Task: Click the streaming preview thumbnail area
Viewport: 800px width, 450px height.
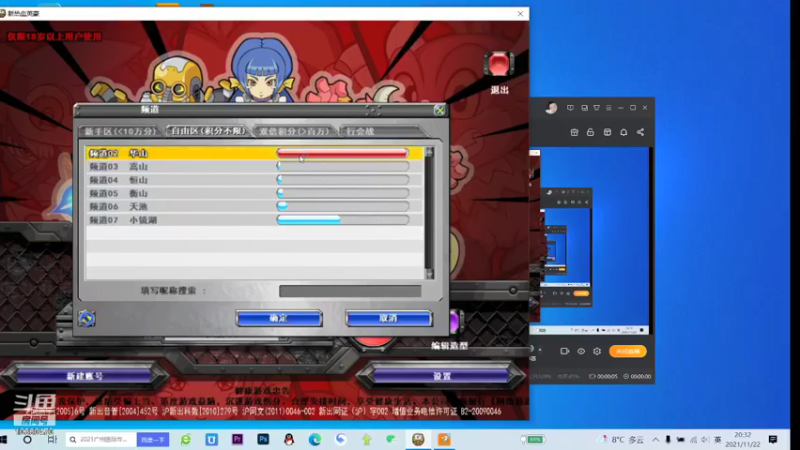Action: 589,241
